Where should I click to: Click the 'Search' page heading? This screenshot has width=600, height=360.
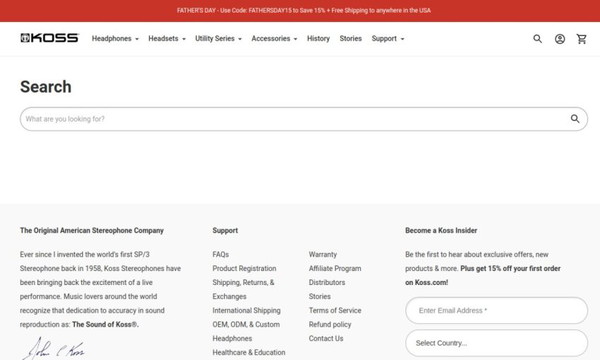coord(46,87)
